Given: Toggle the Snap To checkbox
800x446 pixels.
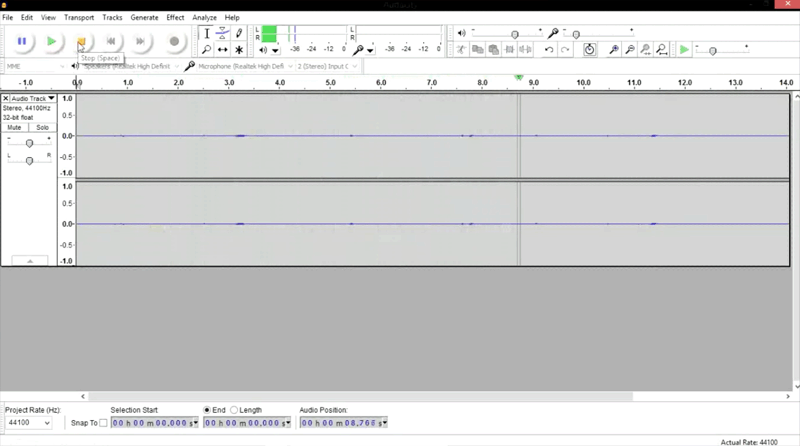Looking at the screenshot, I should point(103,423).
